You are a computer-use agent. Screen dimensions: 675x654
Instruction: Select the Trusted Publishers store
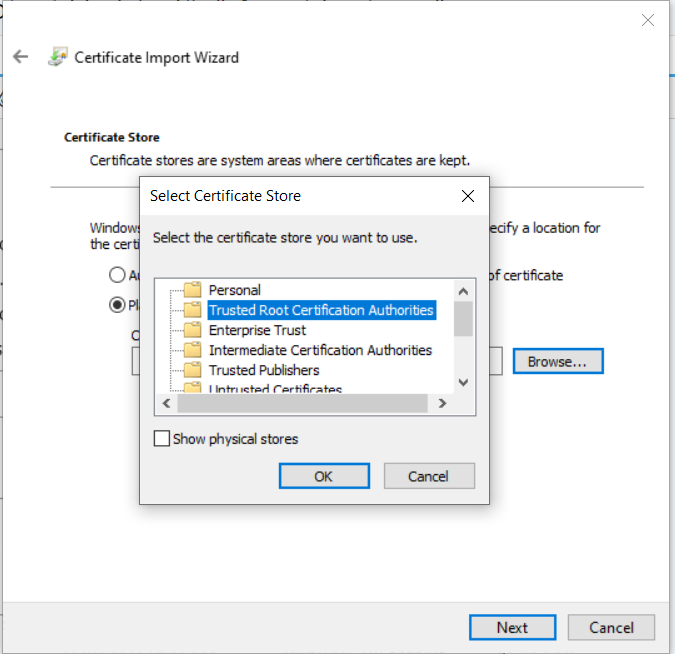click(x=264, y=370)
